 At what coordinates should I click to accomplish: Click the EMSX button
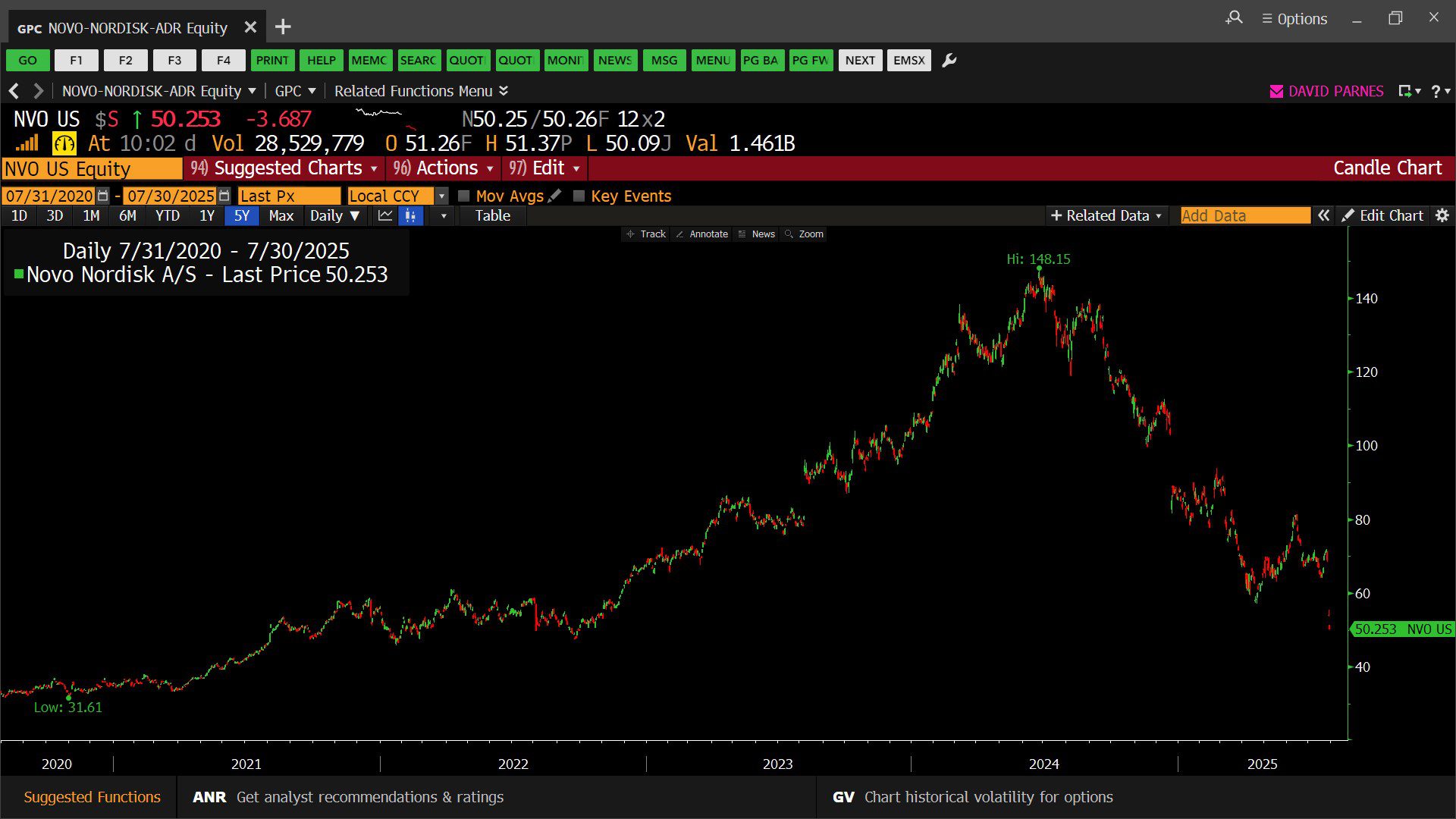tap(909, 61)
